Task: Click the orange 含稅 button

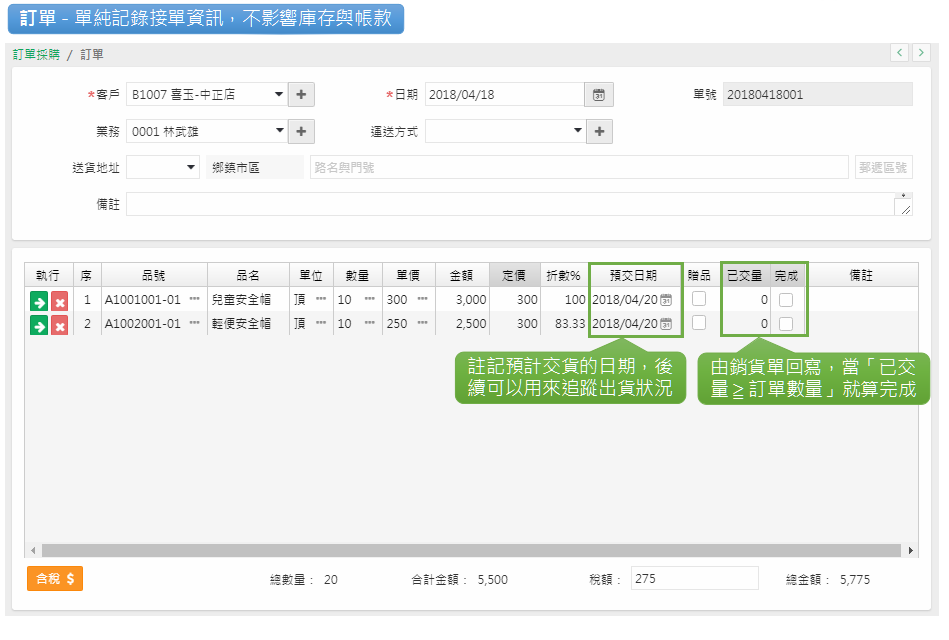Action: (x=55, y=579)
